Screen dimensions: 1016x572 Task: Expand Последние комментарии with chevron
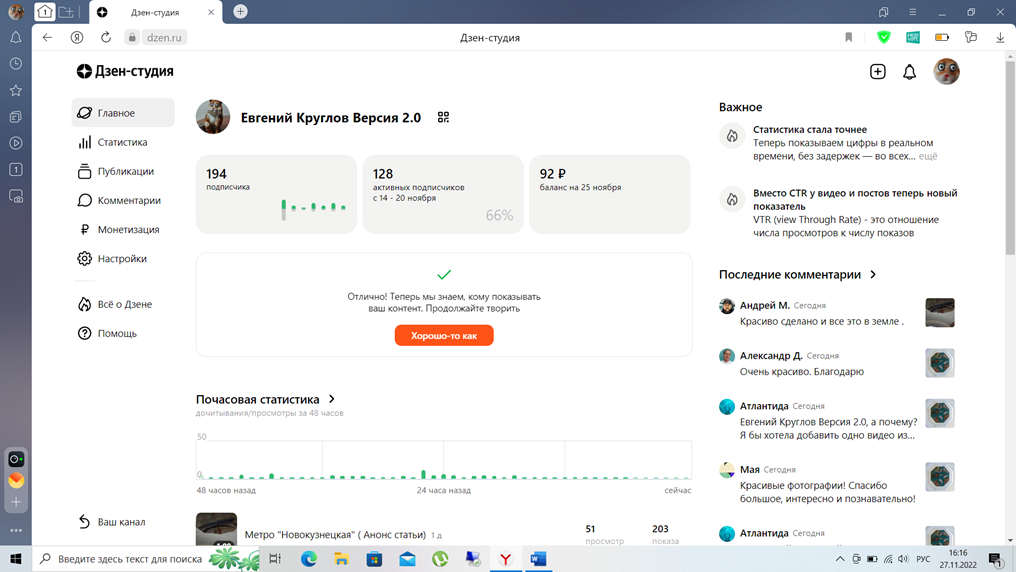(x=873, y=275)
